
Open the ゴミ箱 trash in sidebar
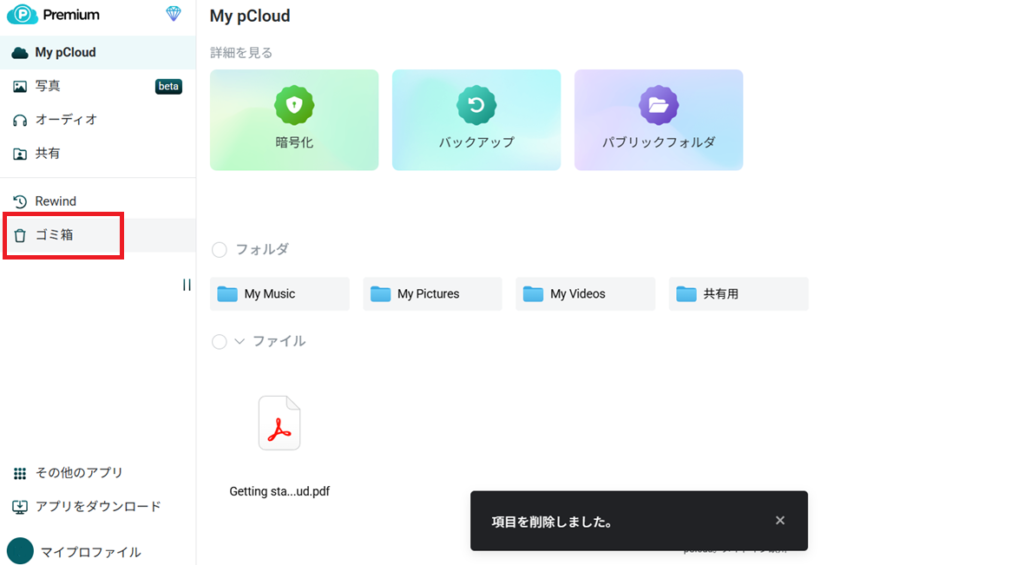point(54,235)
